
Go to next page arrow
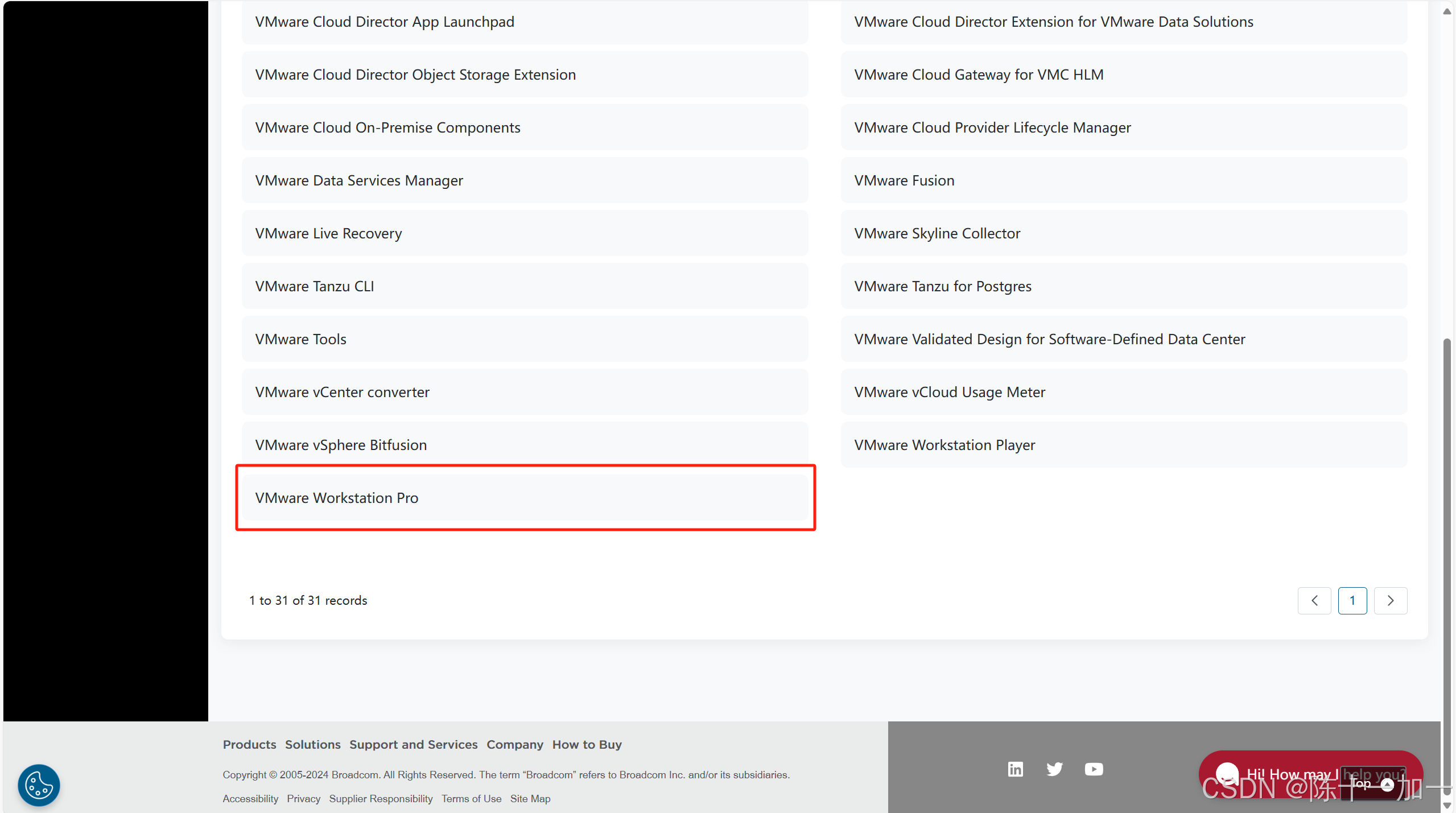point(1391,600)
